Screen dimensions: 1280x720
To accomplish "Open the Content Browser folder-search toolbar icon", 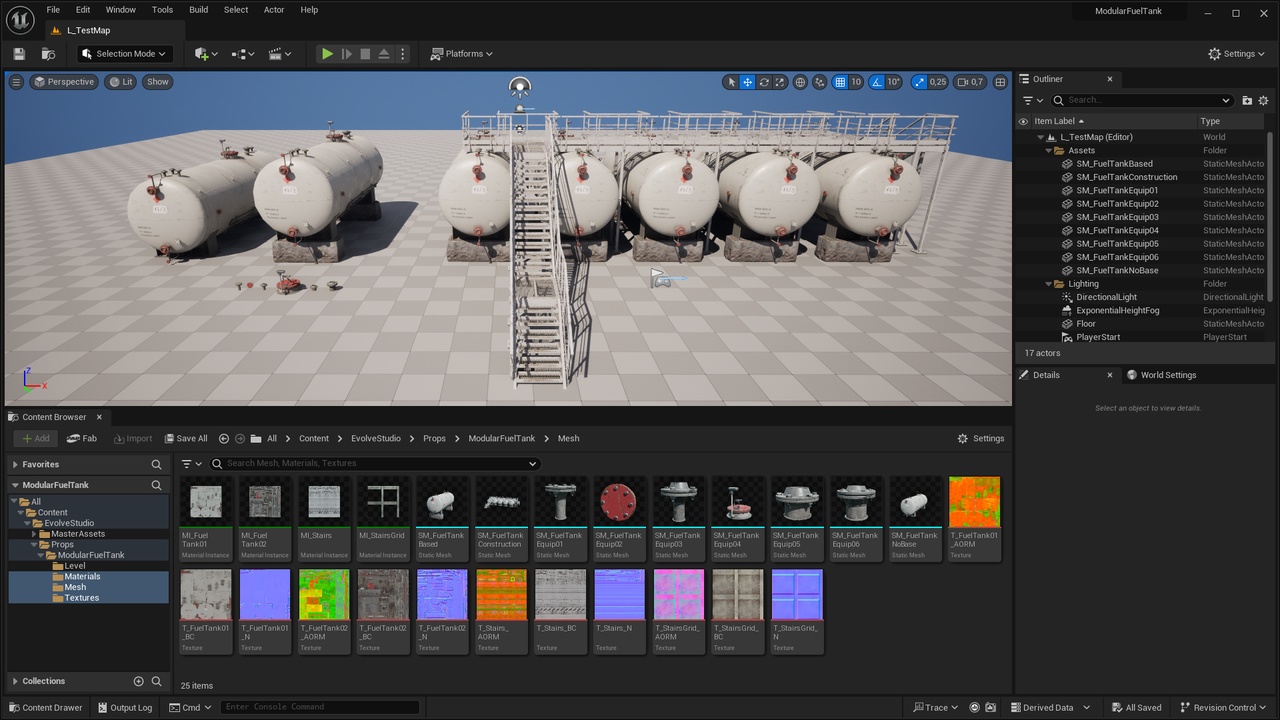I will point(48,54).
